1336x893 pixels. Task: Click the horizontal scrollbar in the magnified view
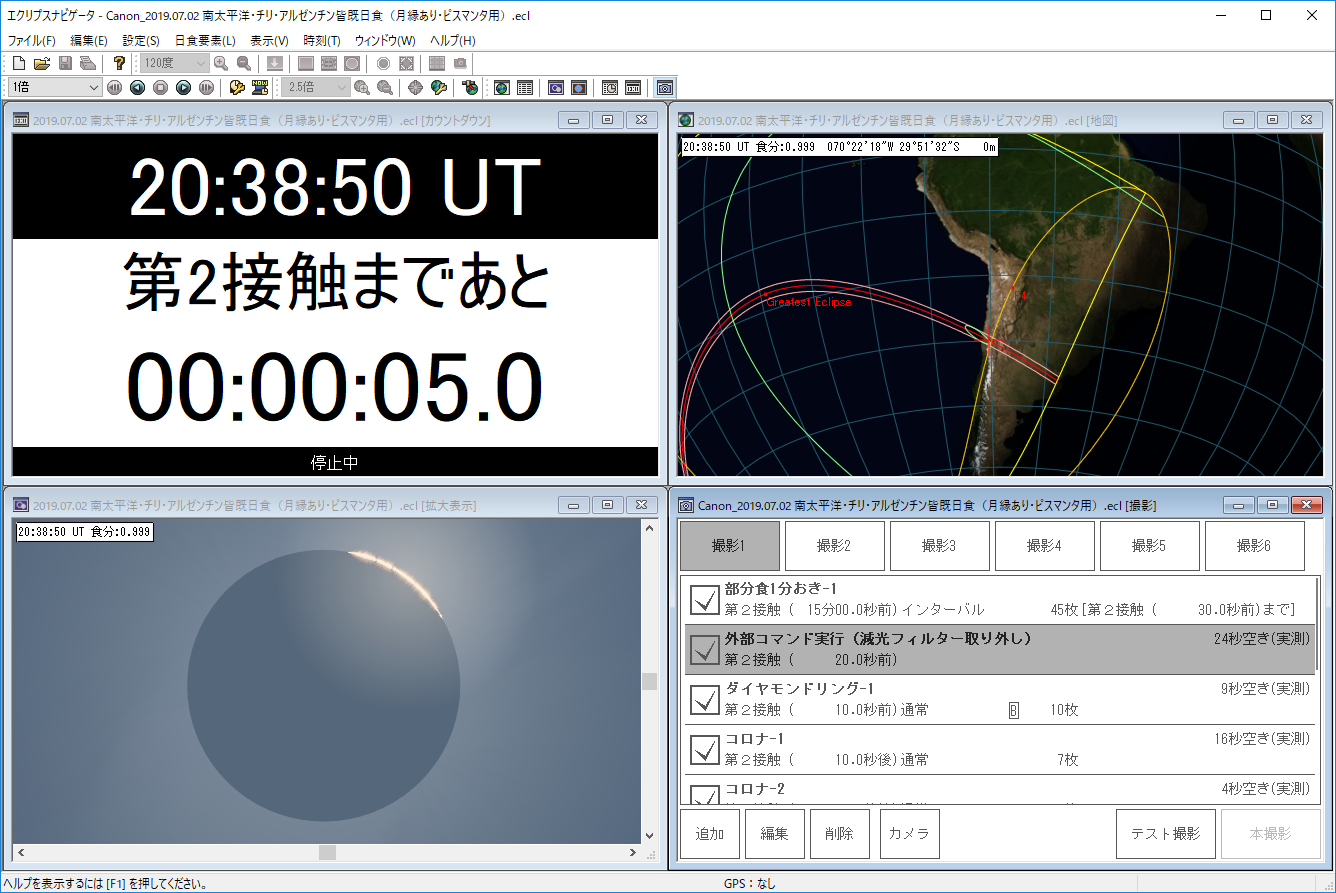point(327,853)
